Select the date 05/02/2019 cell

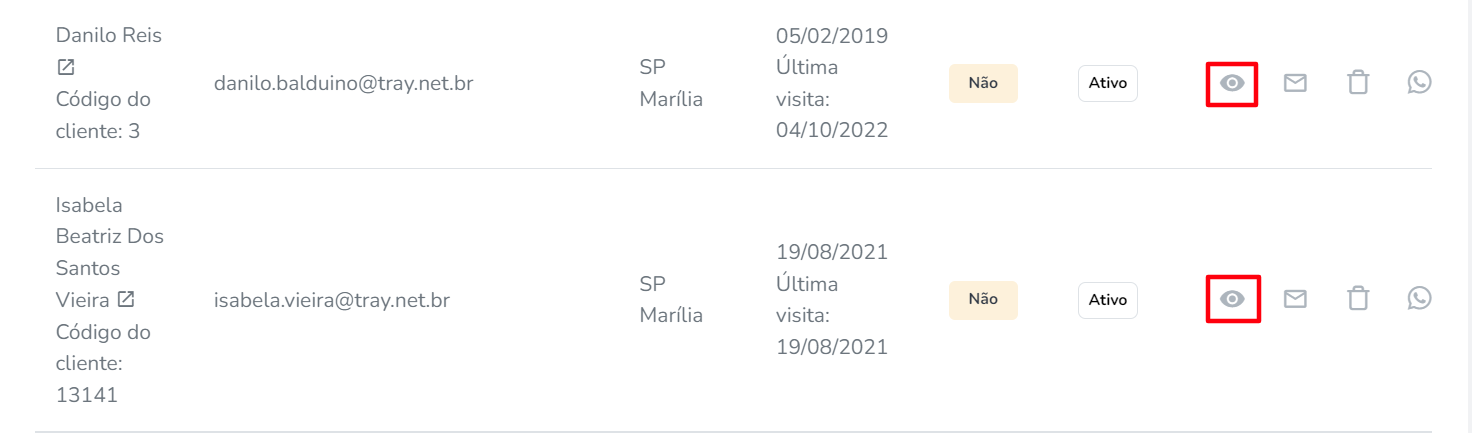[x=832, y=36]
